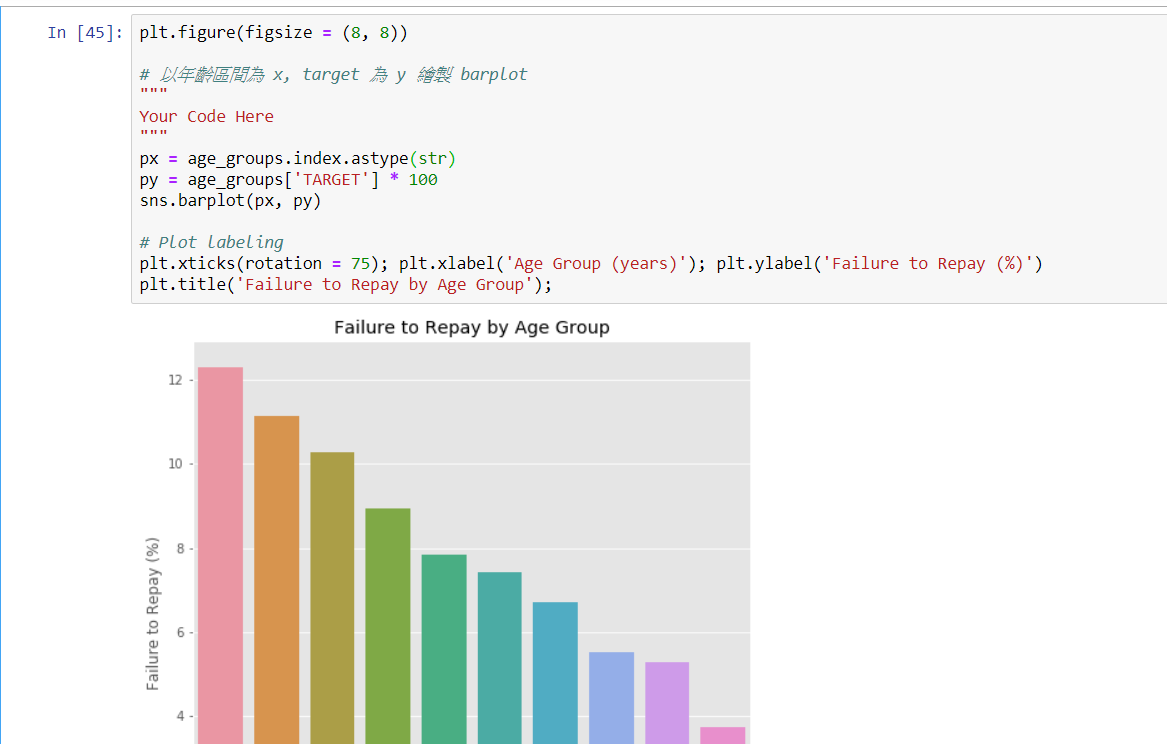Viewport: 1167px width, 744px height.
Task: Click the Chinese comment about barplot
Action: click(333, 75)
